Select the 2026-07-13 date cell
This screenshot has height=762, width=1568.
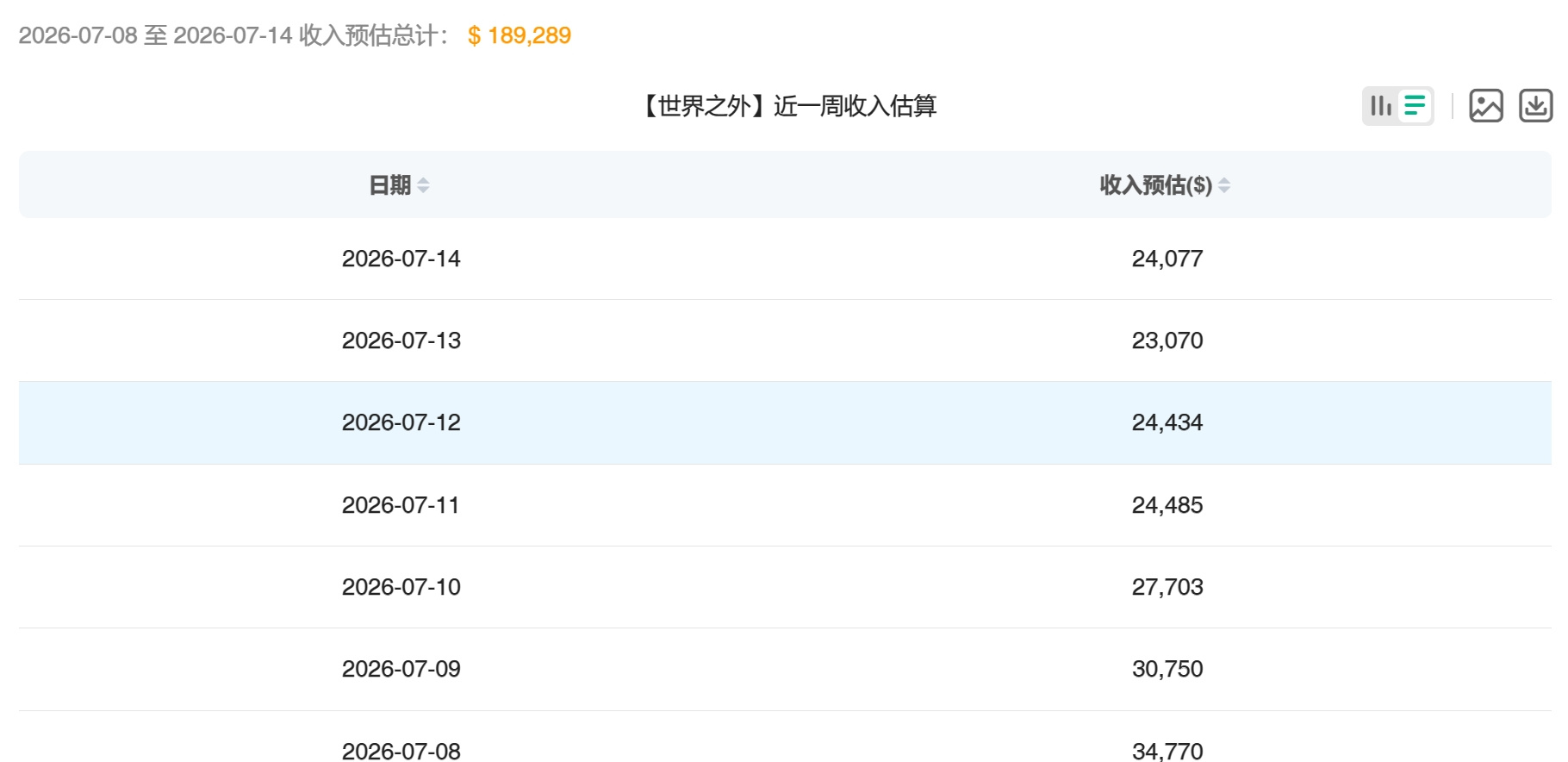pyautogui.click(x=401, y=340)
